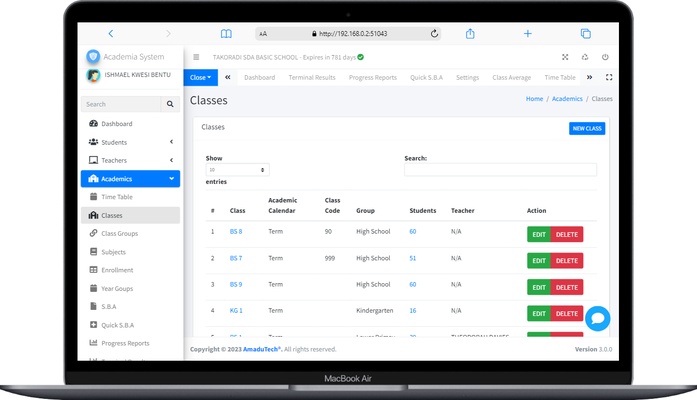
Task: Click Safari's share icon
Action: tap(470, 33)
